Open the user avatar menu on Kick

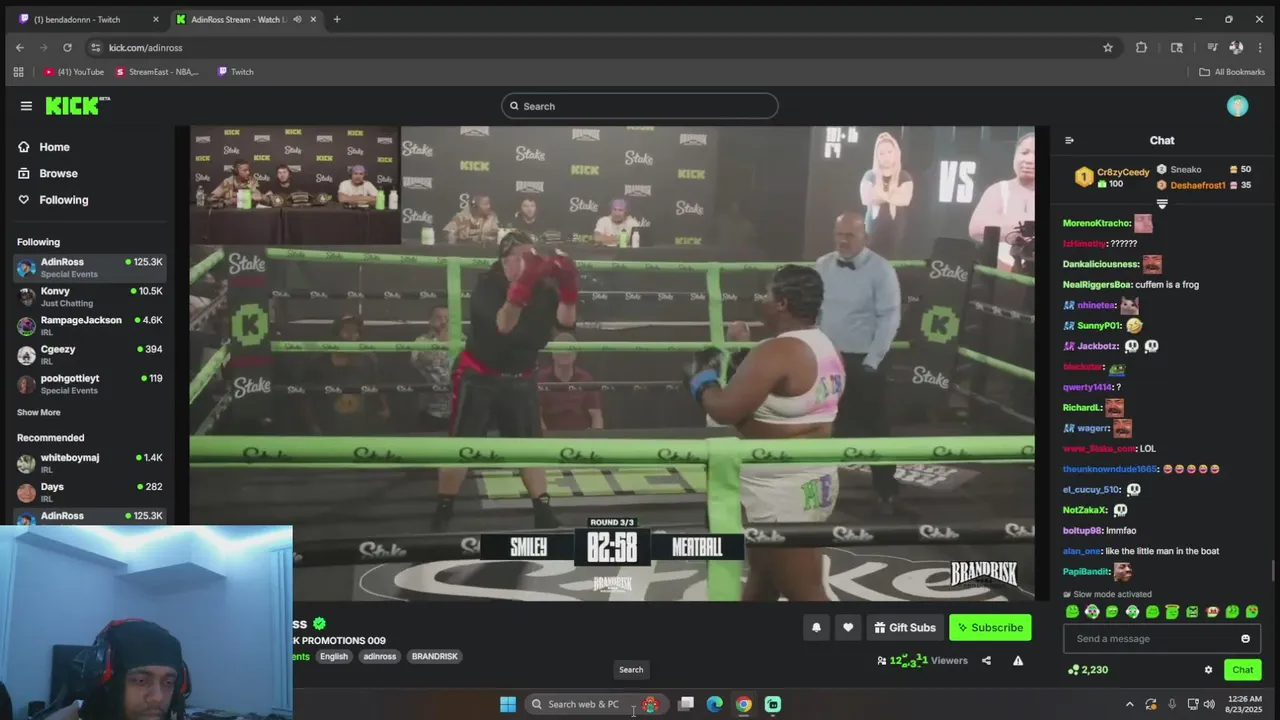(1237, 106)
